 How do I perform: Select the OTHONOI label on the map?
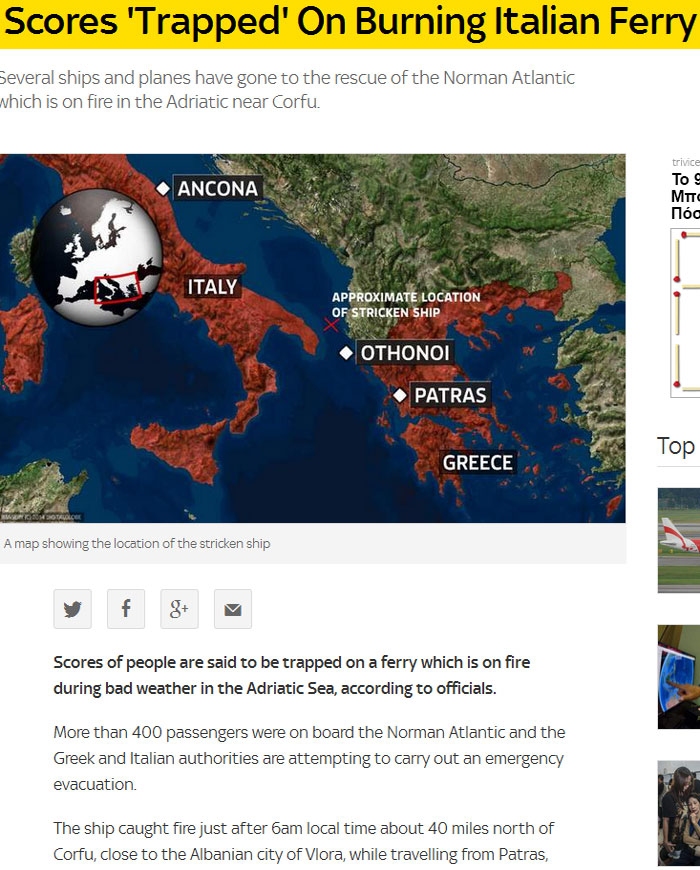(405, 353)
